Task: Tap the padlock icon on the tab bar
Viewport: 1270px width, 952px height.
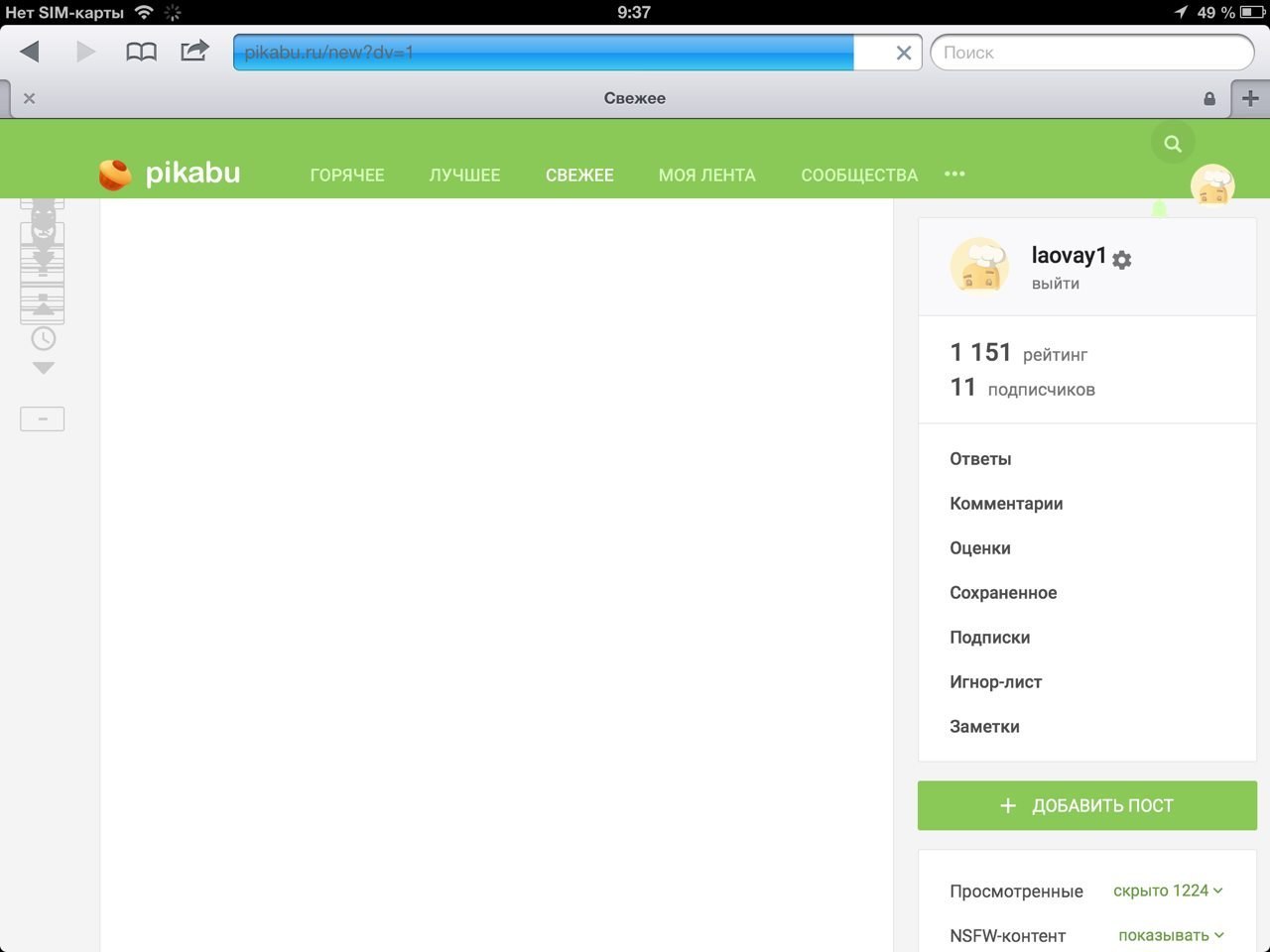Action: 1208,98
